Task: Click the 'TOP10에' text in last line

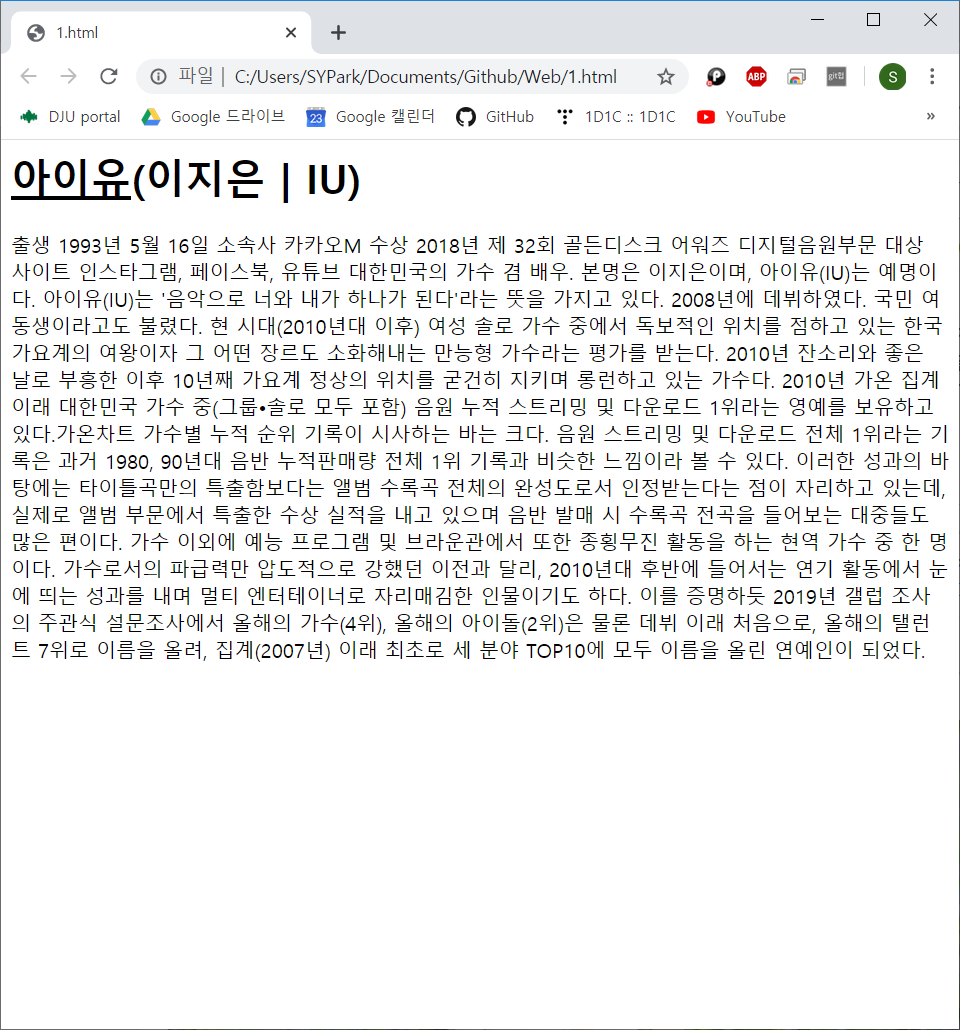Action: (565, 650)
